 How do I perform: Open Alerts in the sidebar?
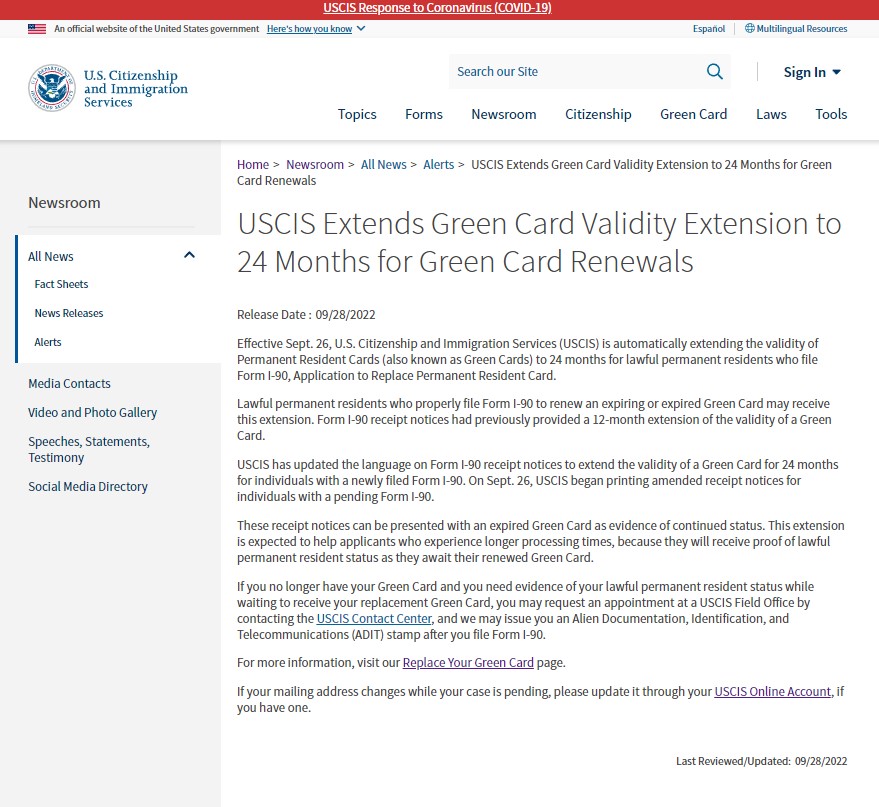(x=48, y=342)
